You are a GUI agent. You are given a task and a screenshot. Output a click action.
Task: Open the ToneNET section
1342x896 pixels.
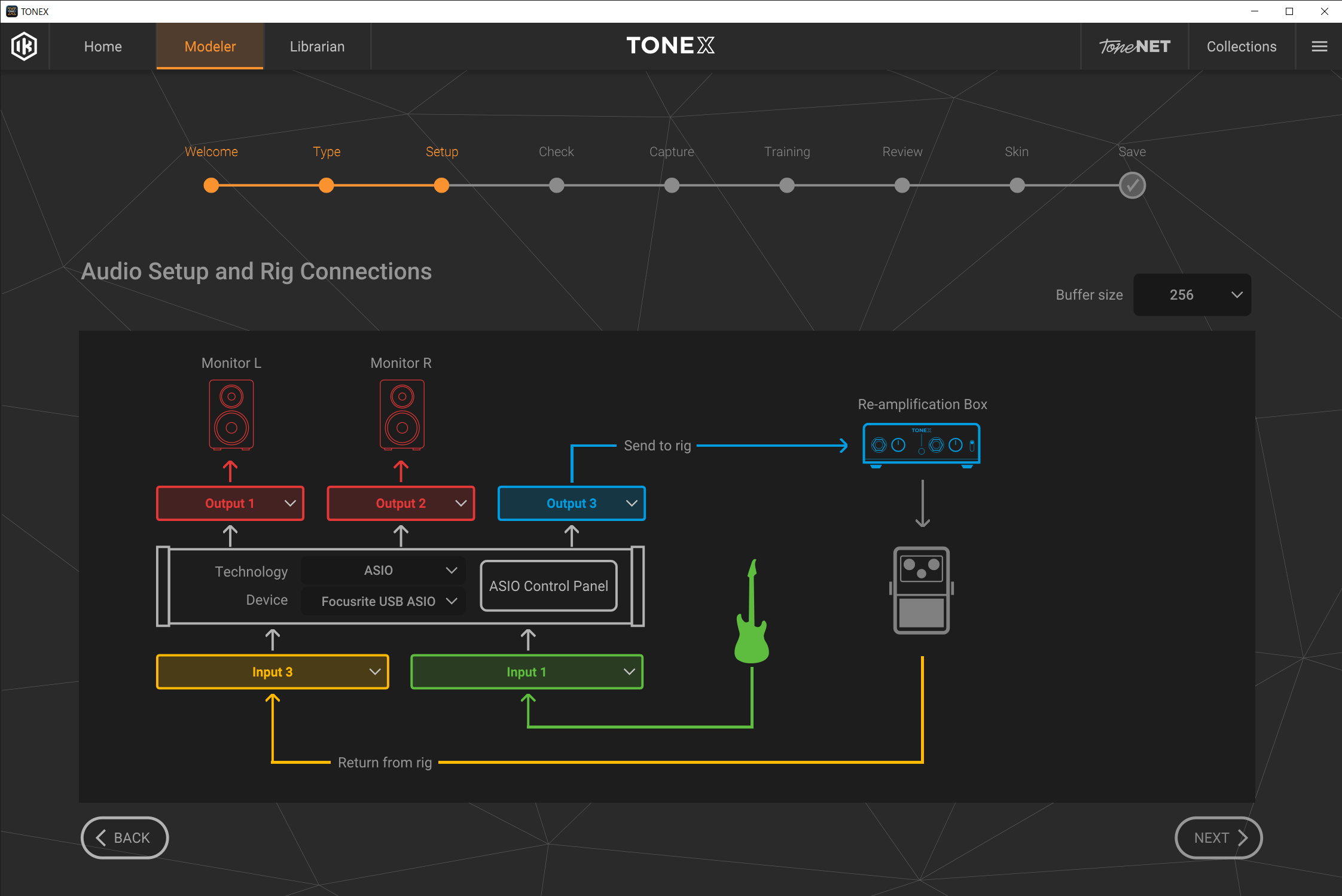click(1134, 47)
